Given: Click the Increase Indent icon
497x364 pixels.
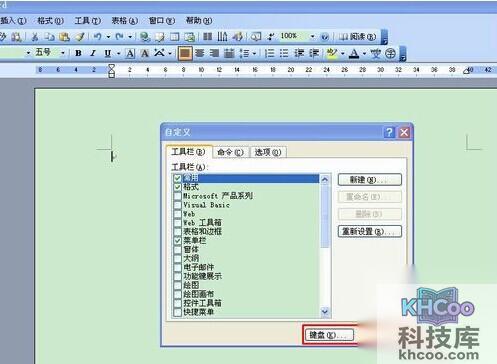Looking at the screenshot, I should tap(313, 53).
